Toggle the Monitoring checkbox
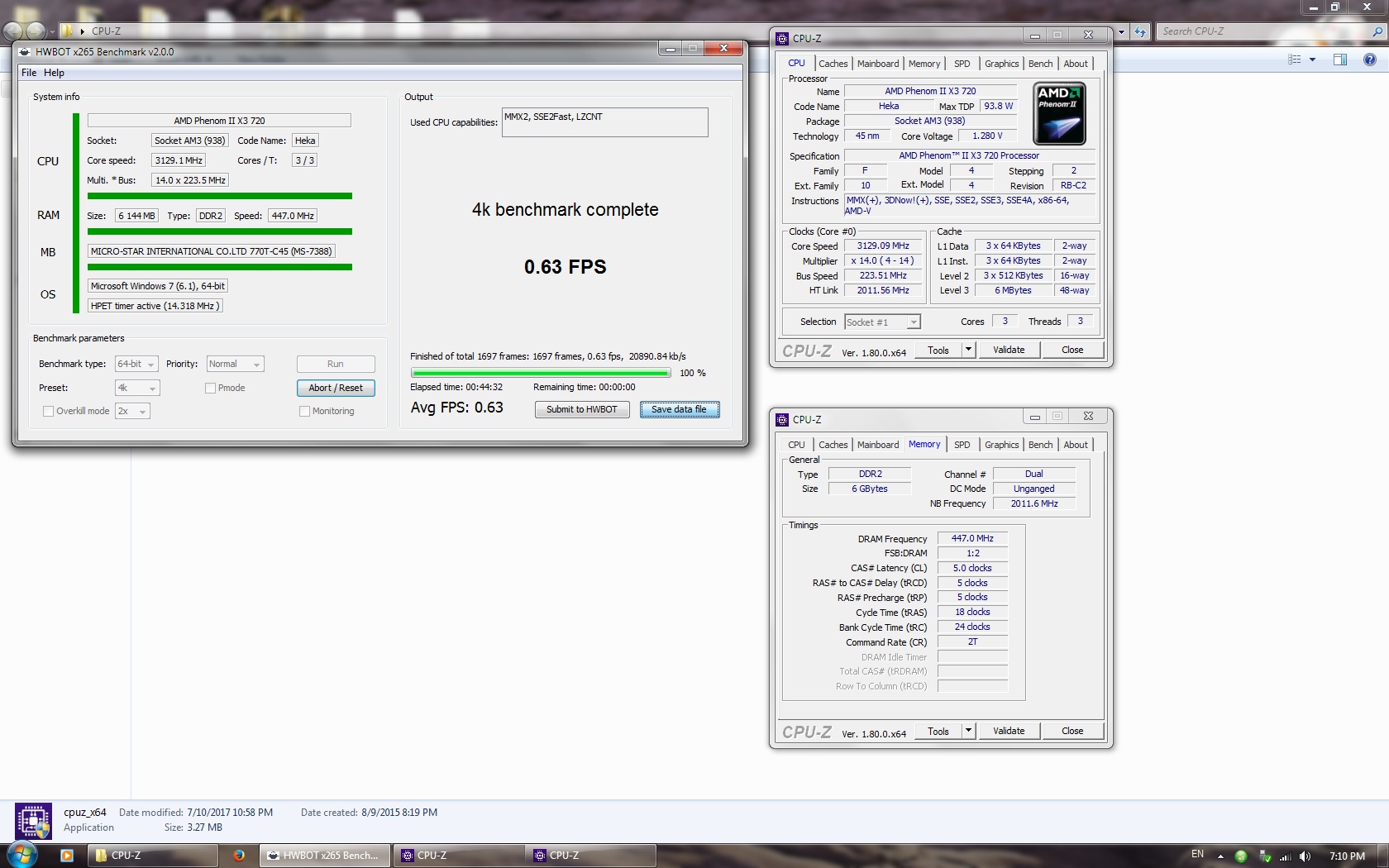 click(x=304, y=411)
